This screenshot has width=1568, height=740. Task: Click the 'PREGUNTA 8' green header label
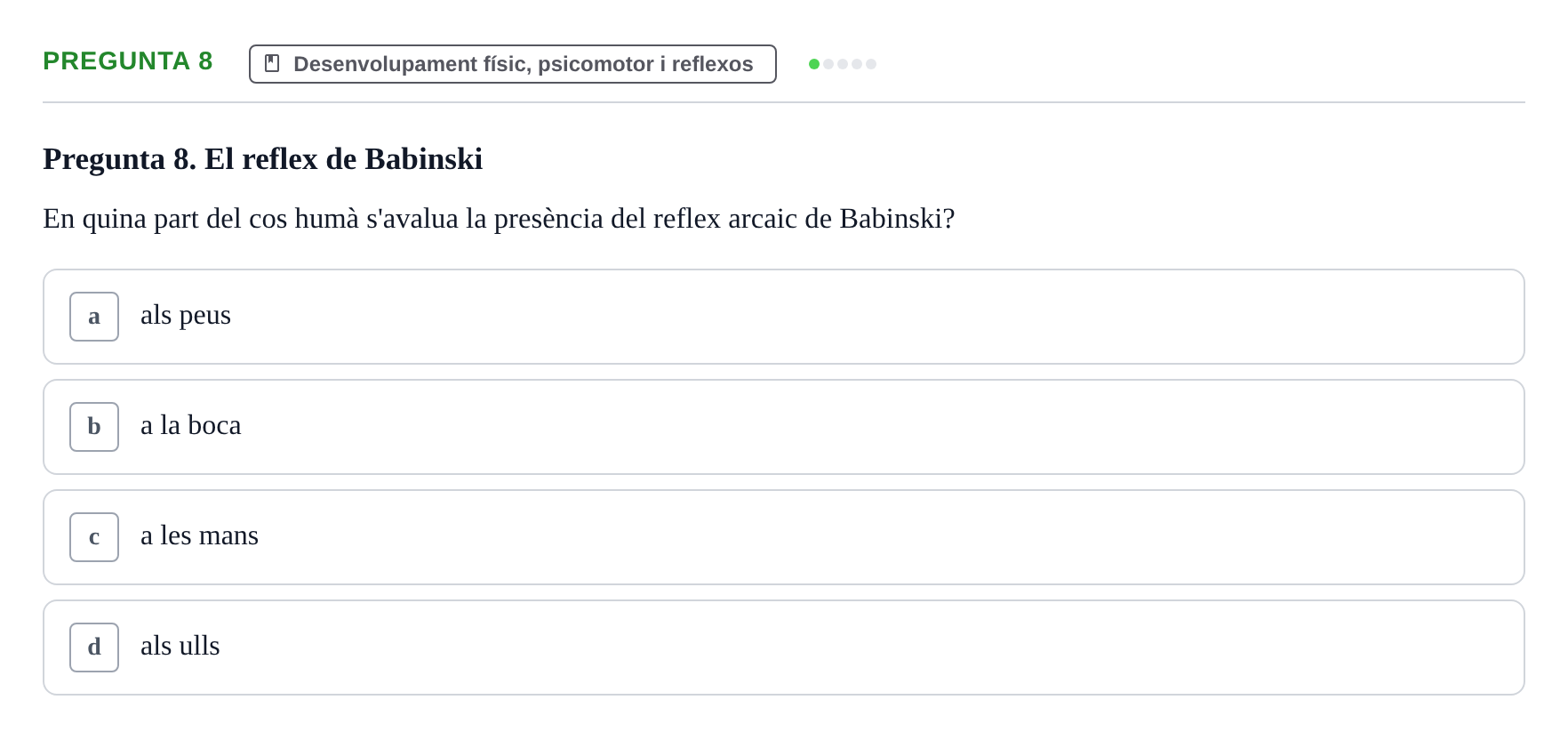point(128,61)
